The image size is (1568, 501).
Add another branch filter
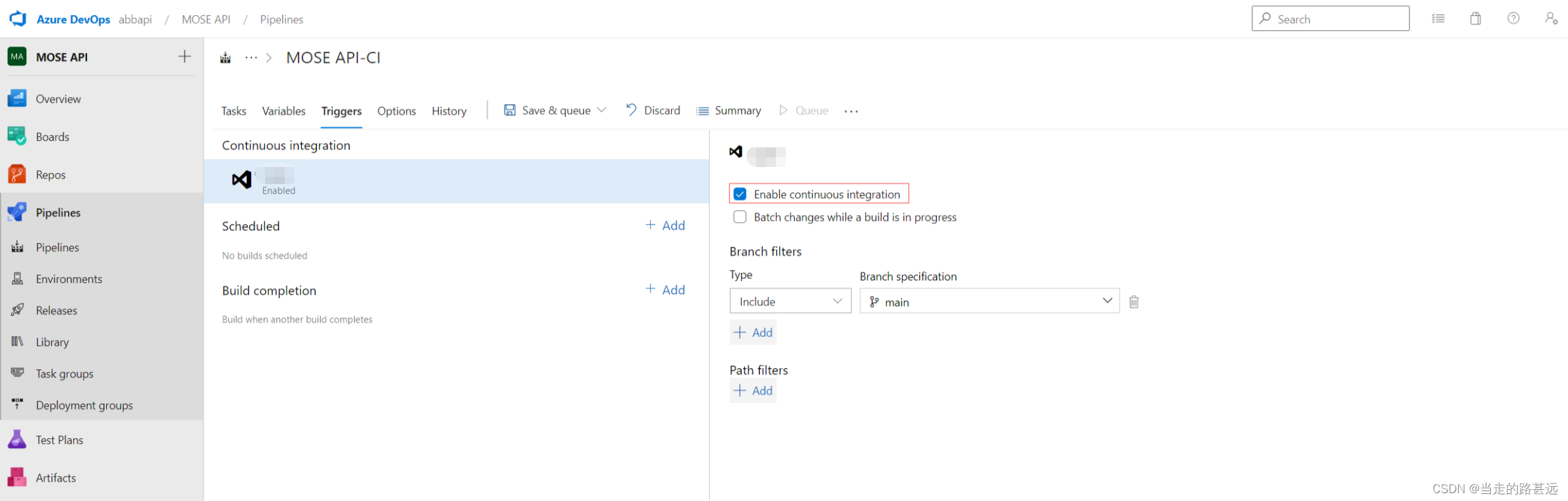pyautogui.click(x=753, y=332)
